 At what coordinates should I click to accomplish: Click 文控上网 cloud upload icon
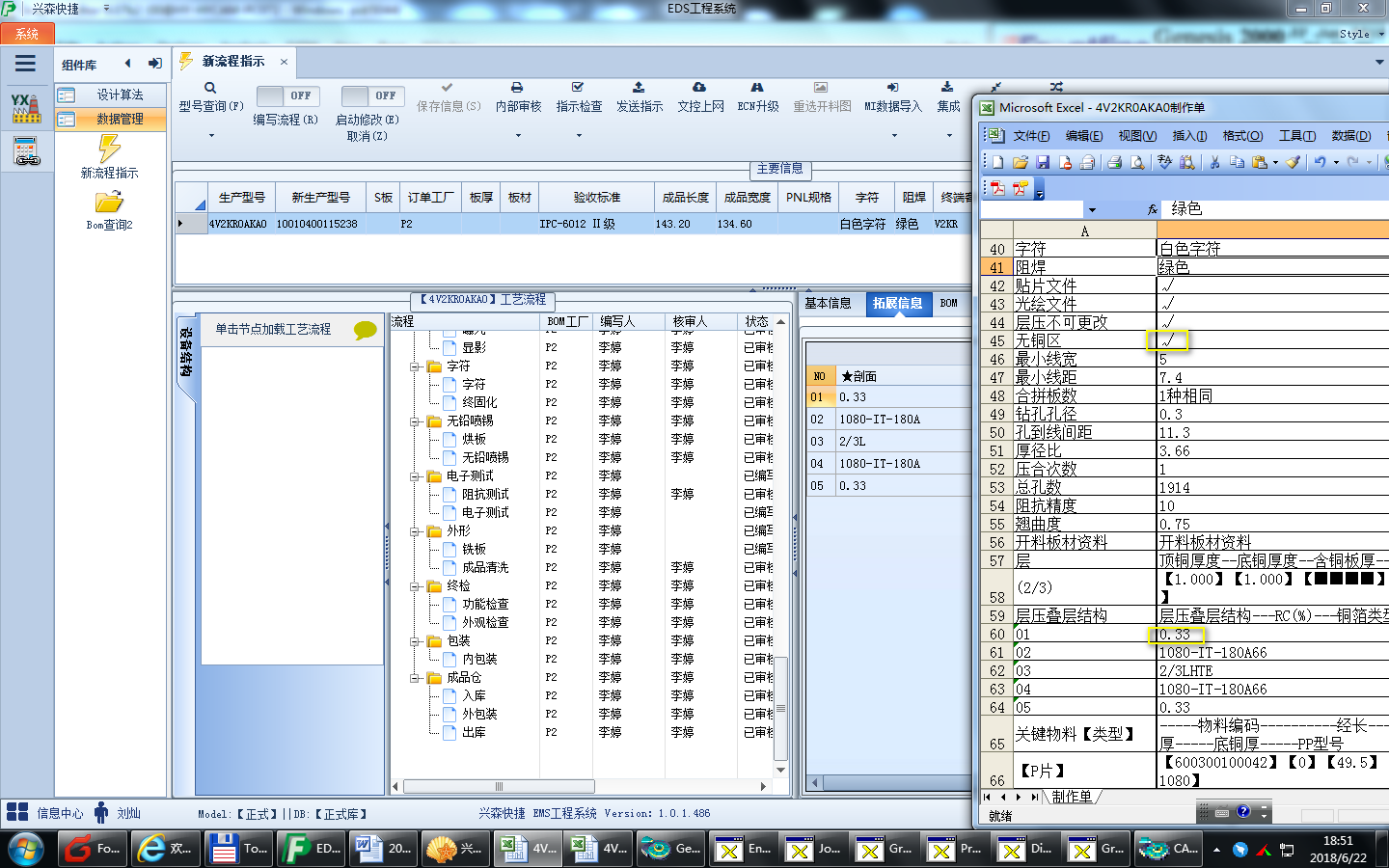pos(699,88)
